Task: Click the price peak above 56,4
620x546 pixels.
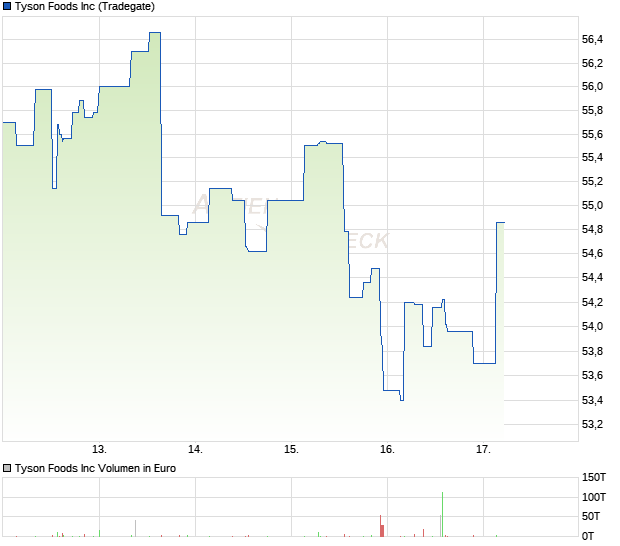Action: coord(155,32)
